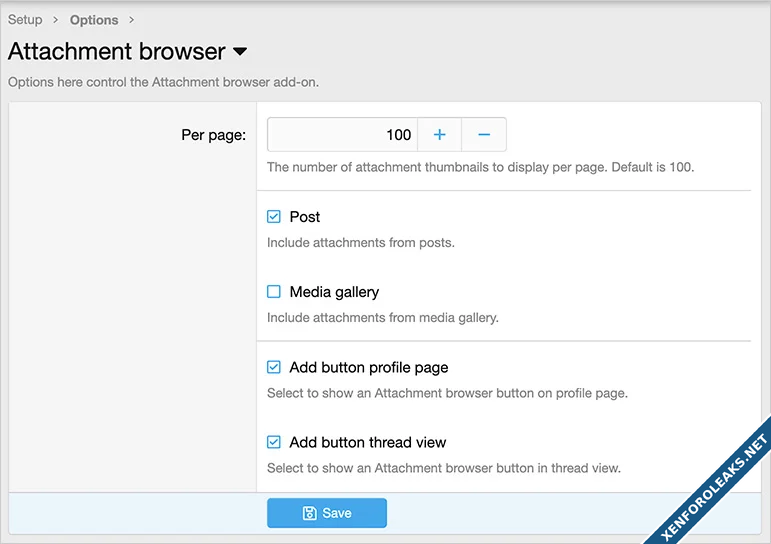
Task: Go to Setup in the breadcrumb
Action: (x=25, y=20)
